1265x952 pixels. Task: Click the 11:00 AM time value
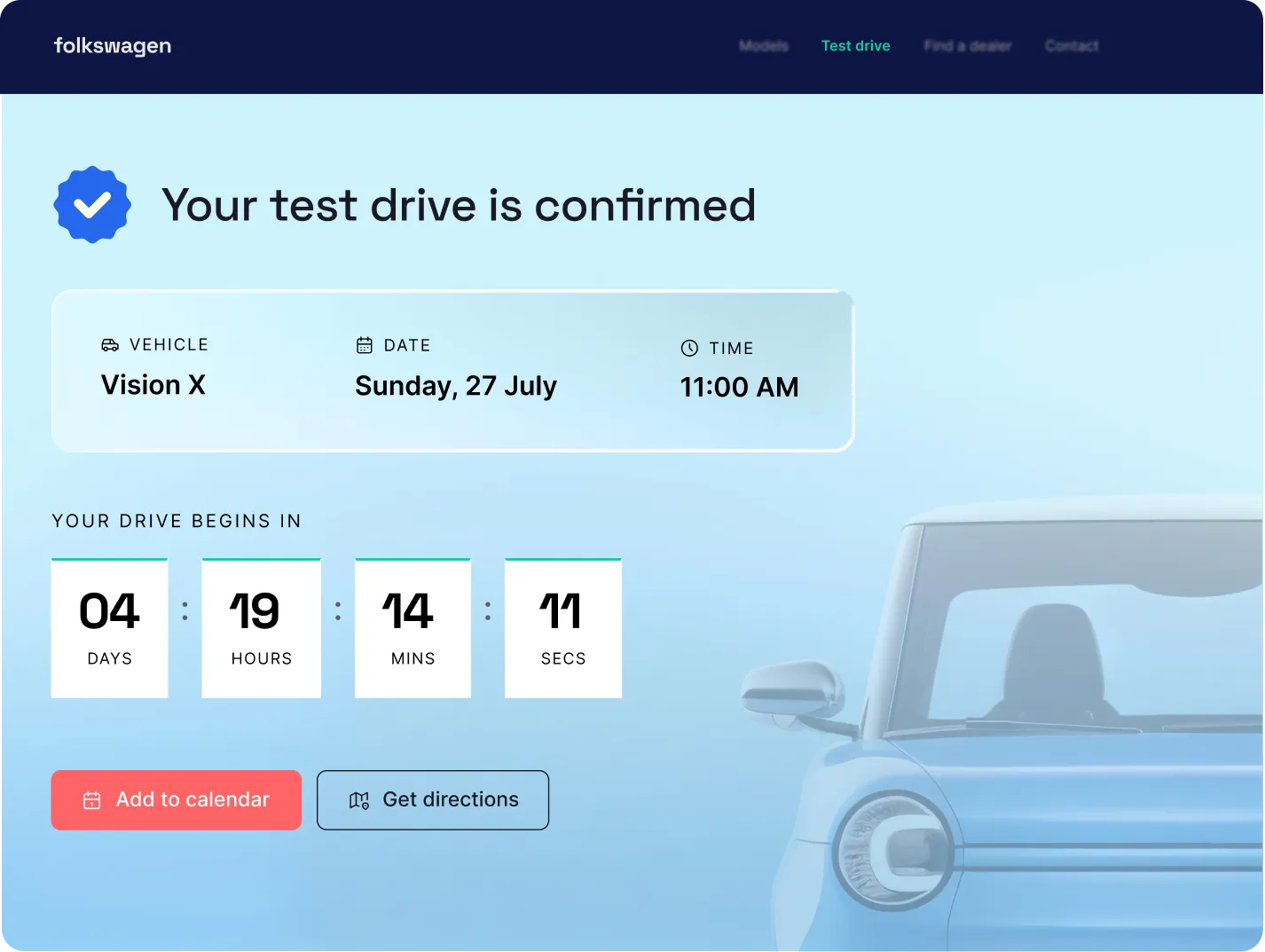740,388
